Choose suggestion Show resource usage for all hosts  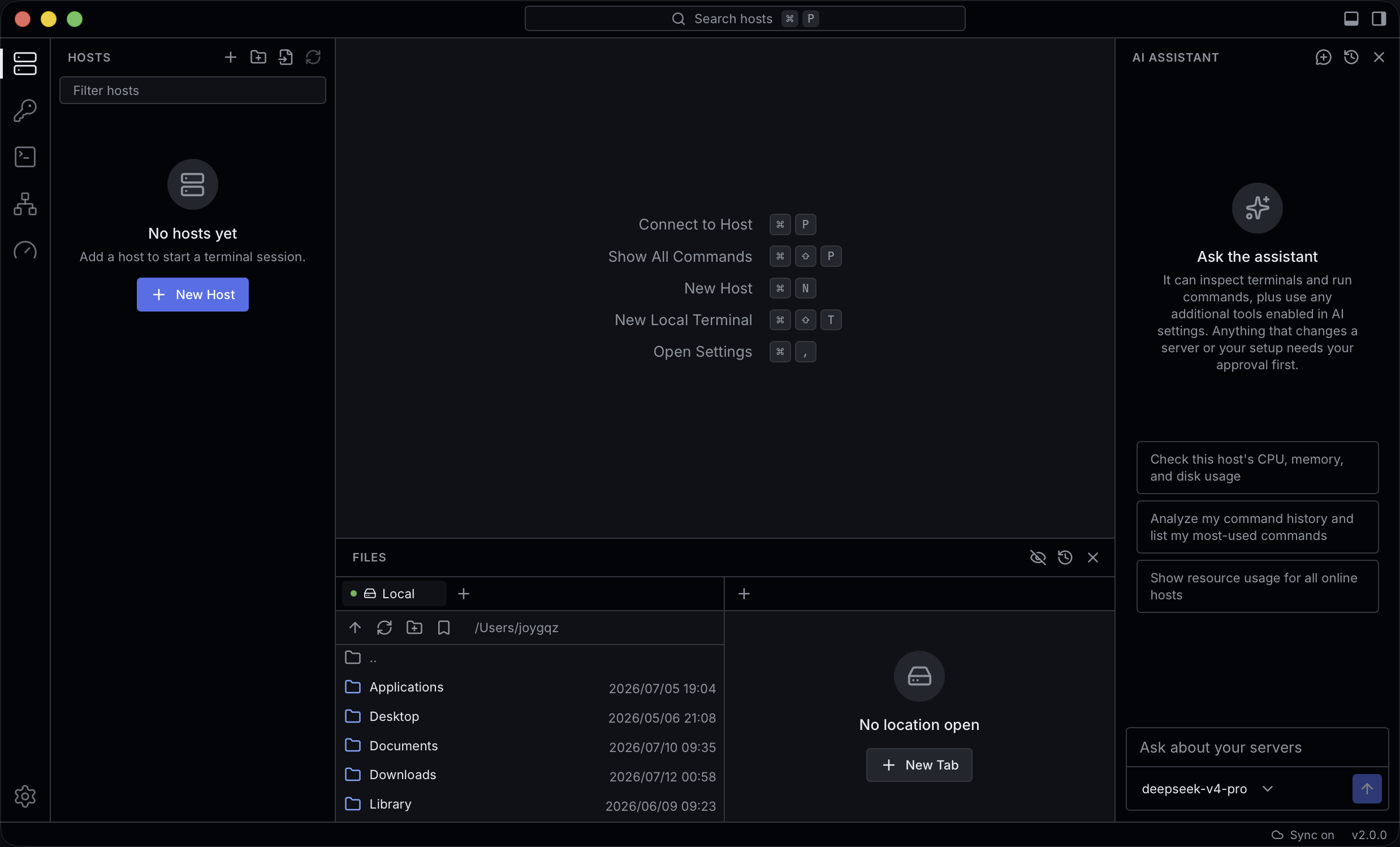(1258, 586)
